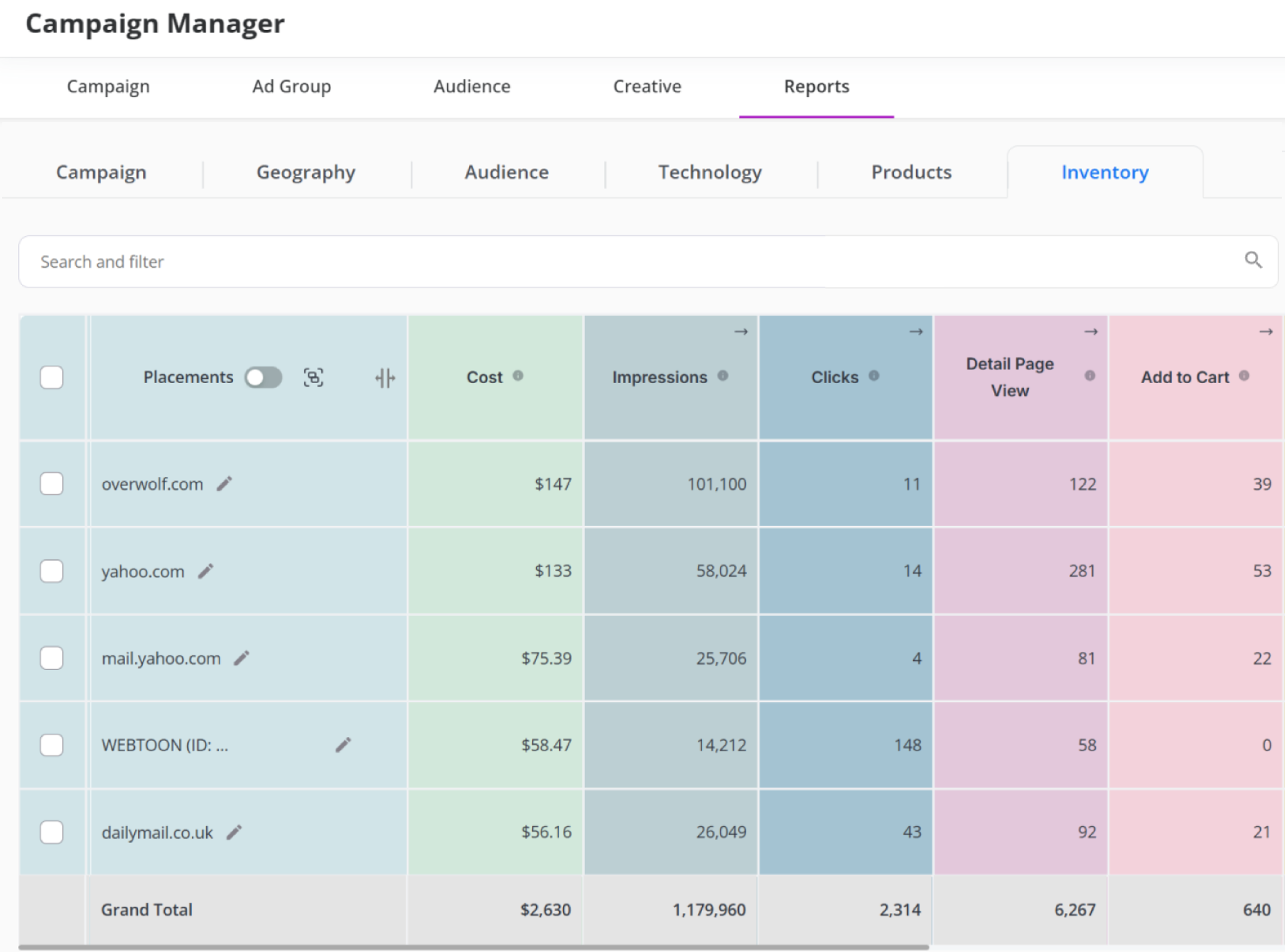Click the scan-frame icon beside Placements
The width and height of the screenshot is (1285, 952).
tap(313, 377)
